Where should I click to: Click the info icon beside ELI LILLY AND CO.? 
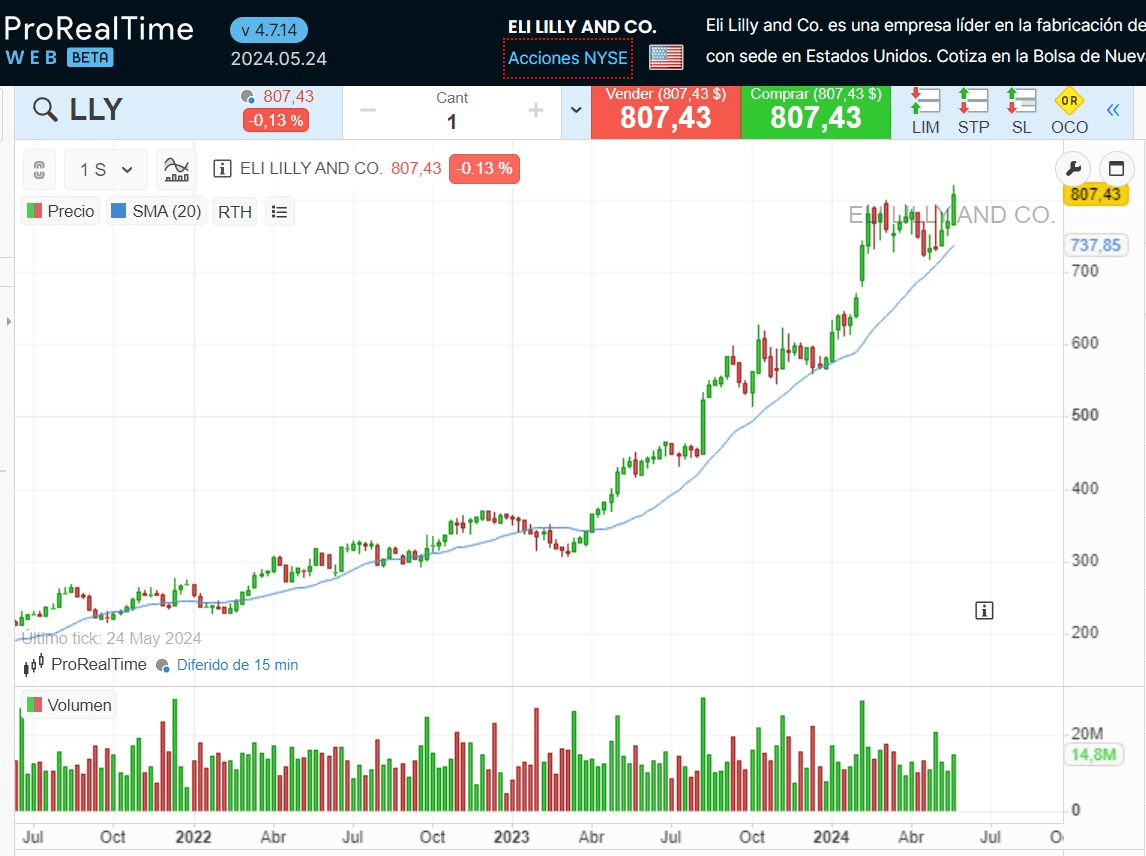[x=222, y=169]
